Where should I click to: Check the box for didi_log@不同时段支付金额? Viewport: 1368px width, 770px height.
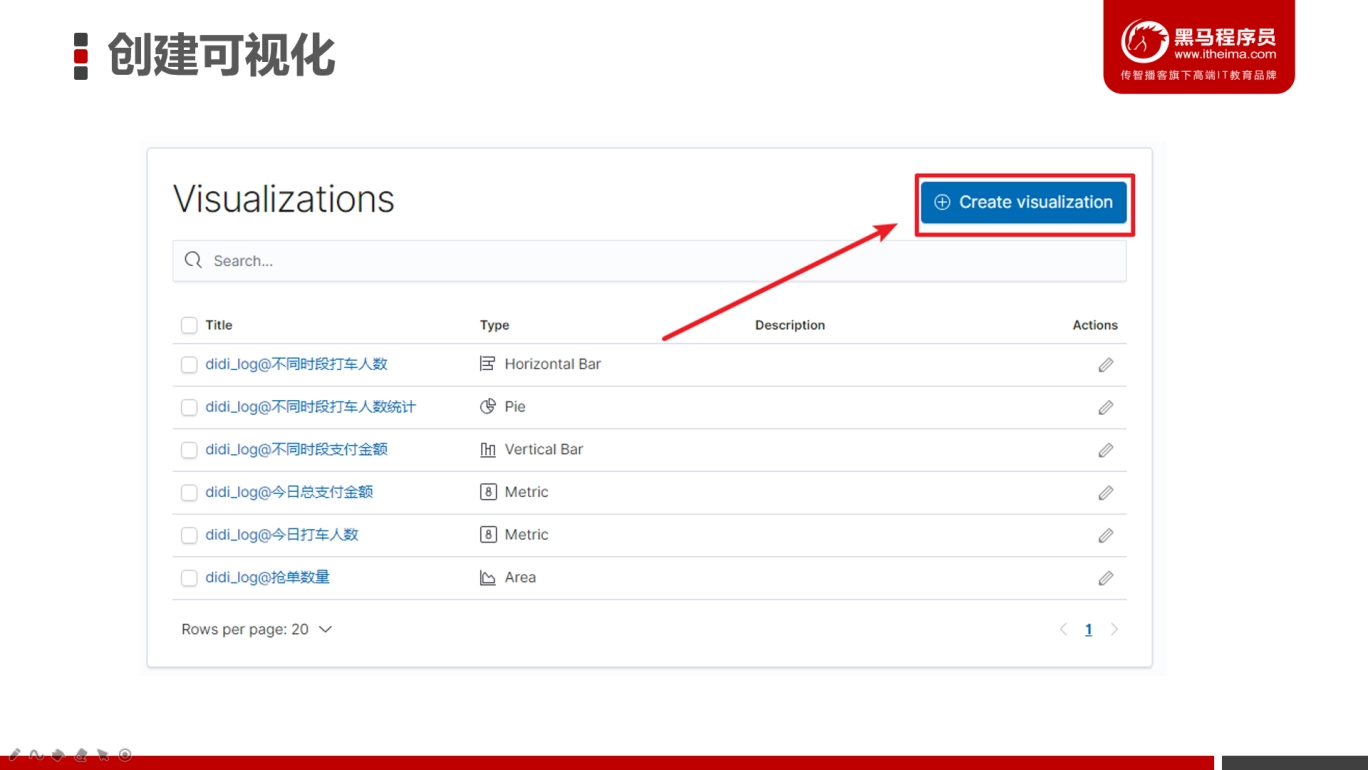(x=189, y=450)
